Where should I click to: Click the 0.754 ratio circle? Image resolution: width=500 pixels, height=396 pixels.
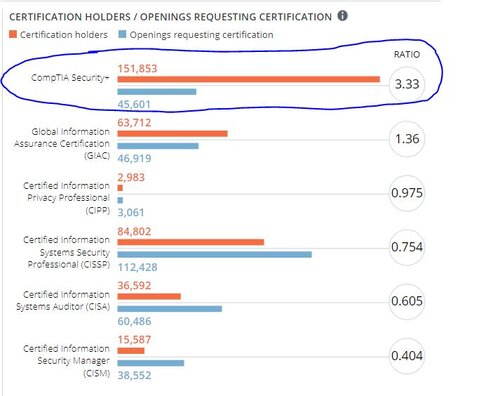click(x=407, y=247)
